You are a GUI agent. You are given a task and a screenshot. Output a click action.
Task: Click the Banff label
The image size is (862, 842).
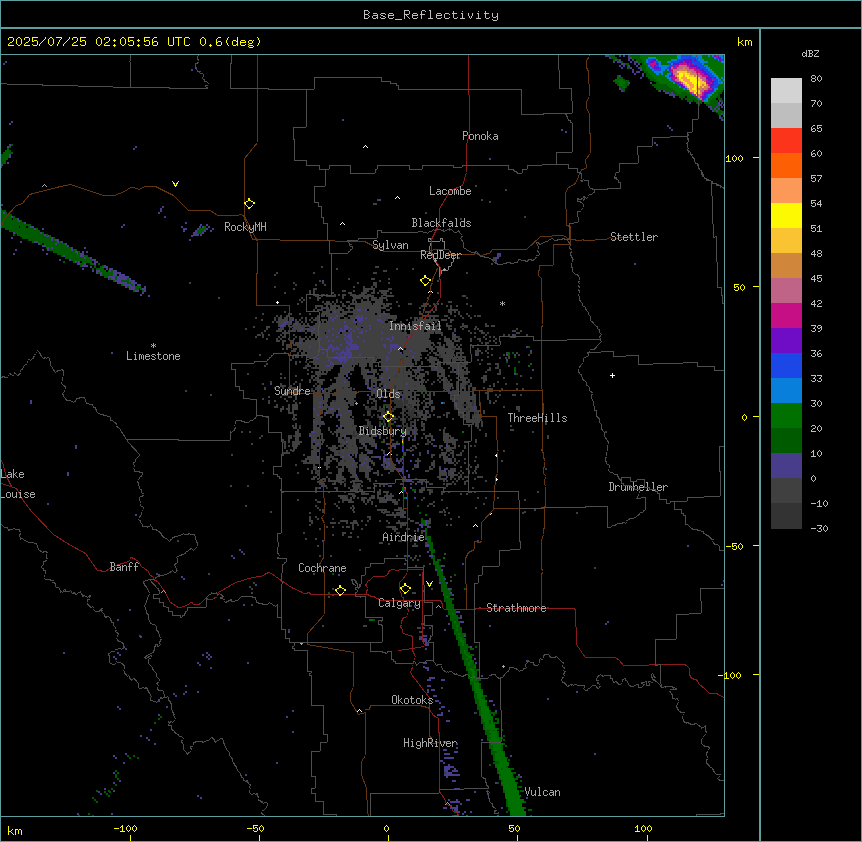pos(124,567)
